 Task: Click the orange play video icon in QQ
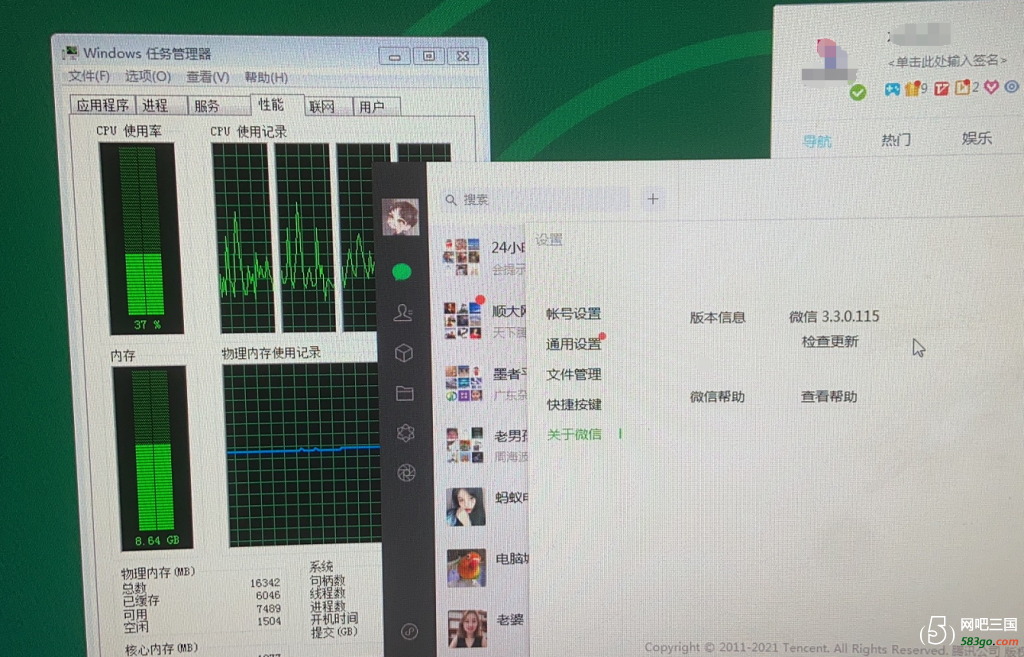(963, 88)
